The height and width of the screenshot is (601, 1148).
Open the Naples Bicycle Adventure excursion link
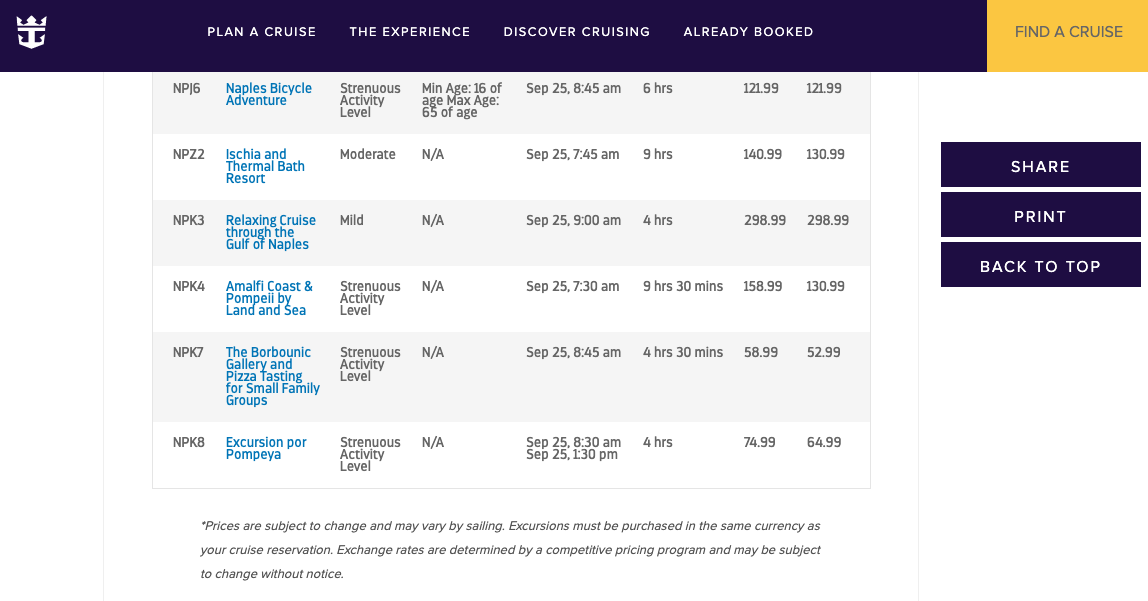click(x=268, y=94)
